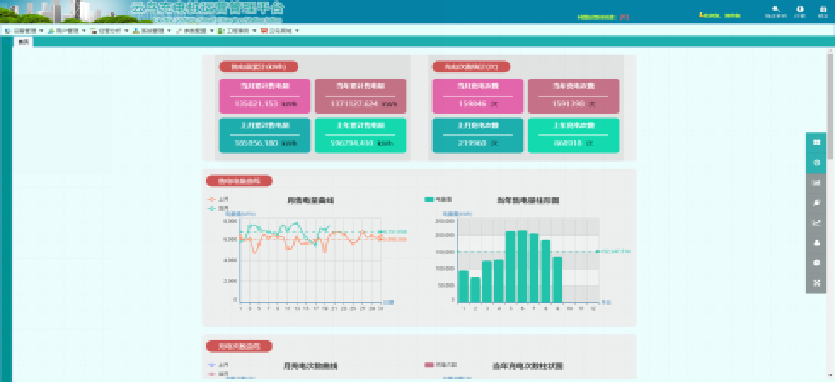Viewport: 836px width, 382px height.
Task: Click the first of three header utility icons
Action: pyautogui.click(x=776, y=11)
